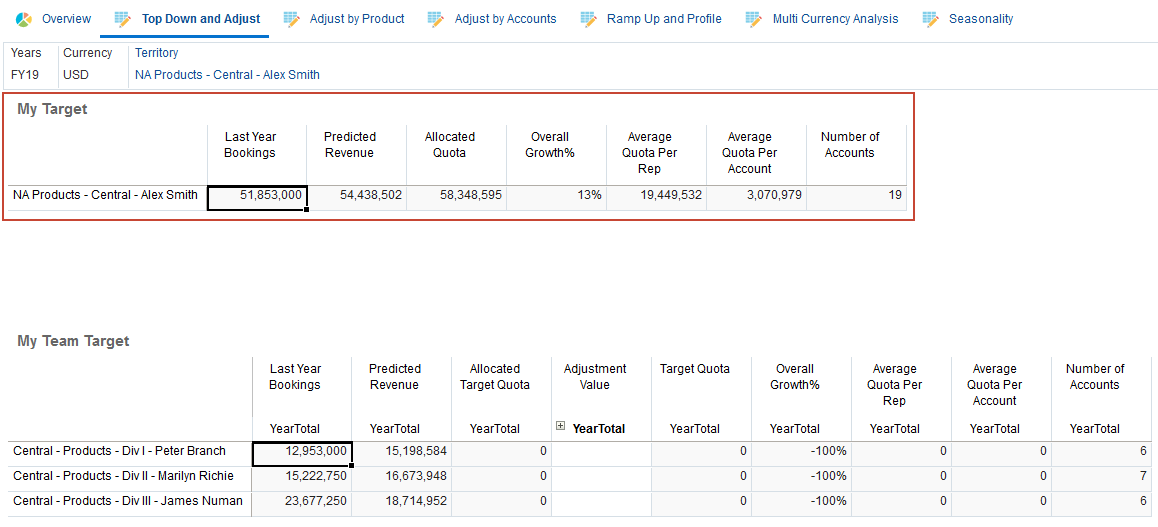Image resolution: width=1158 pixels, height=527 pixels.
Task: Switch to the Adjust by Product tab
Action: click(357, 19)
